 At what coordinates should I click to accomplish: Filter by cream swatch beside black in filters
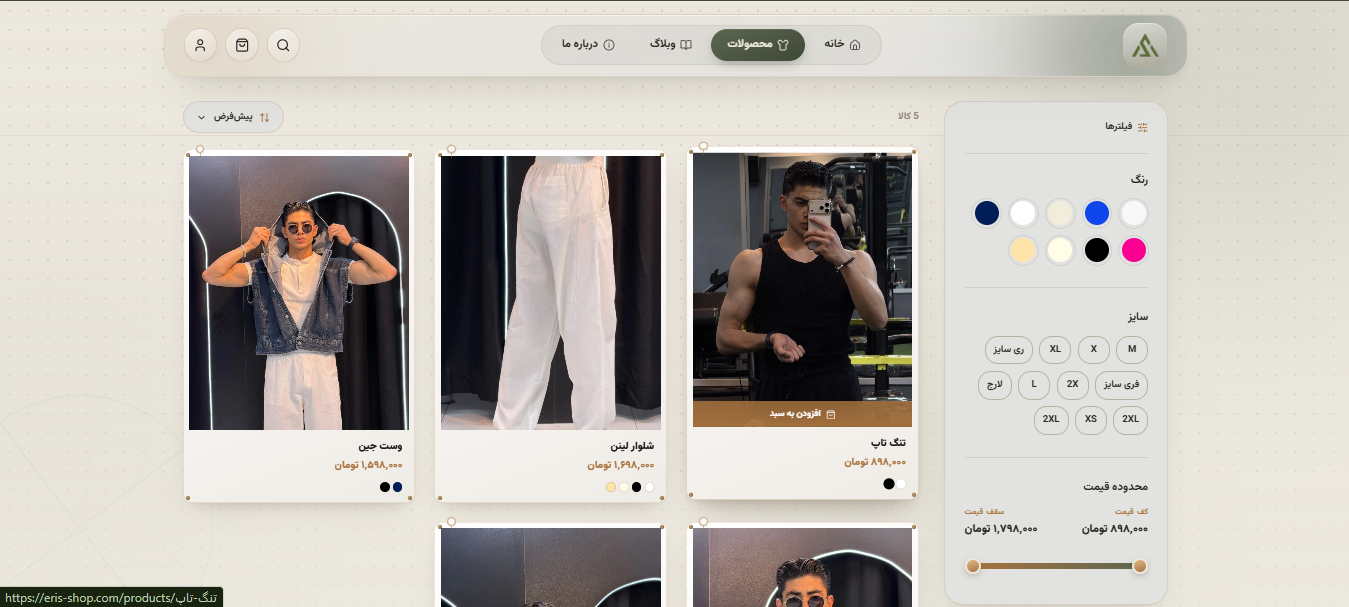[1060, 250]
